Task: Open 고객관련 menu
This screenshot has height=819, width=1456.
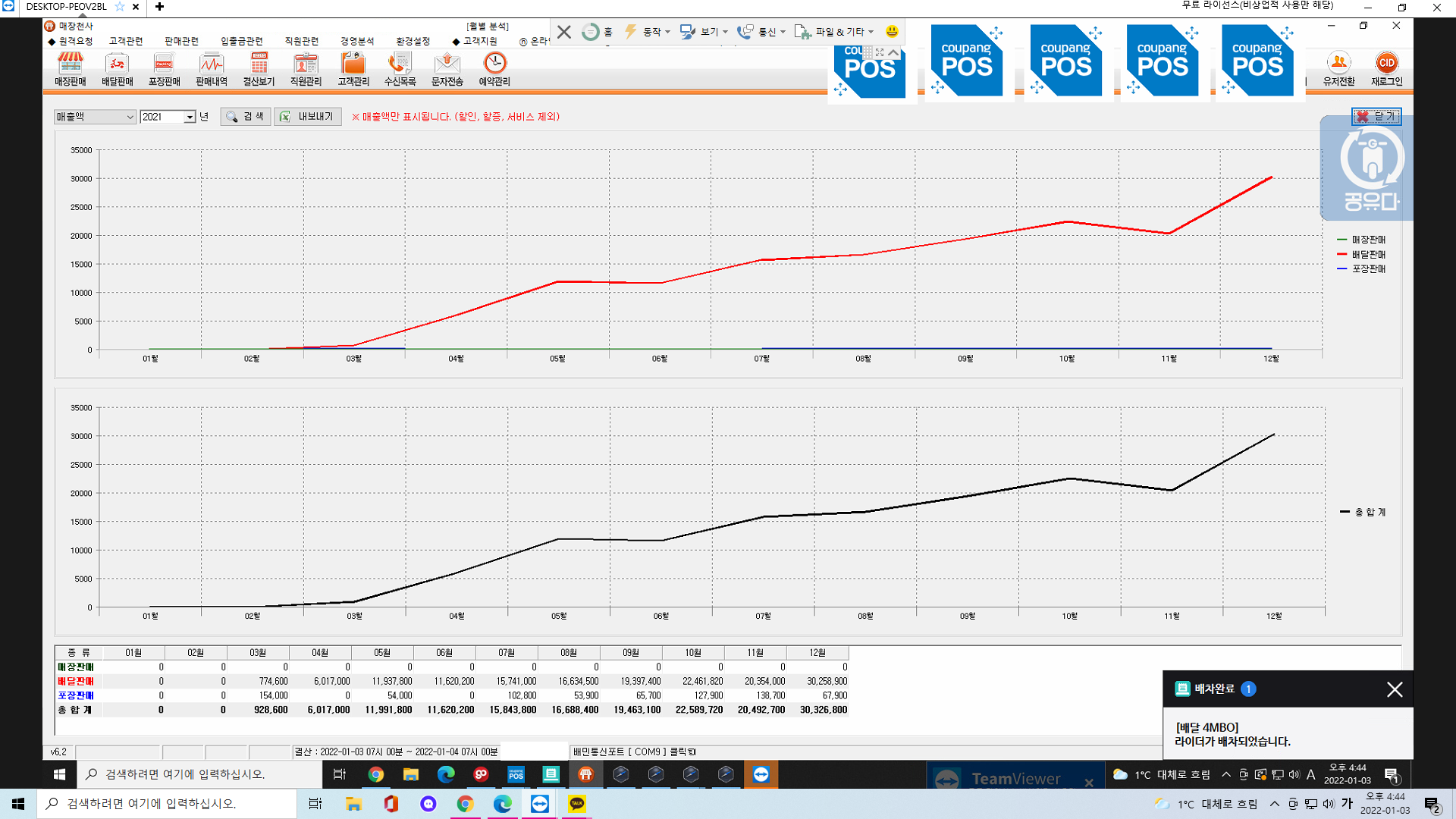Action: pyautogui.click(x=126, y=41)
